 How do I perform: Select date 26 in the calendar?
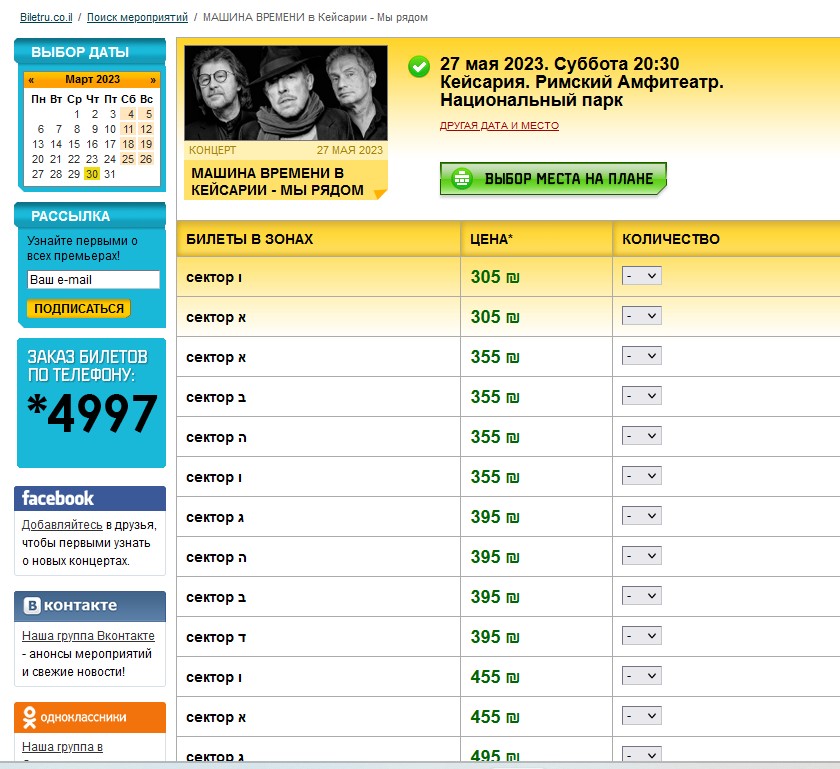(x=147, y=159)
